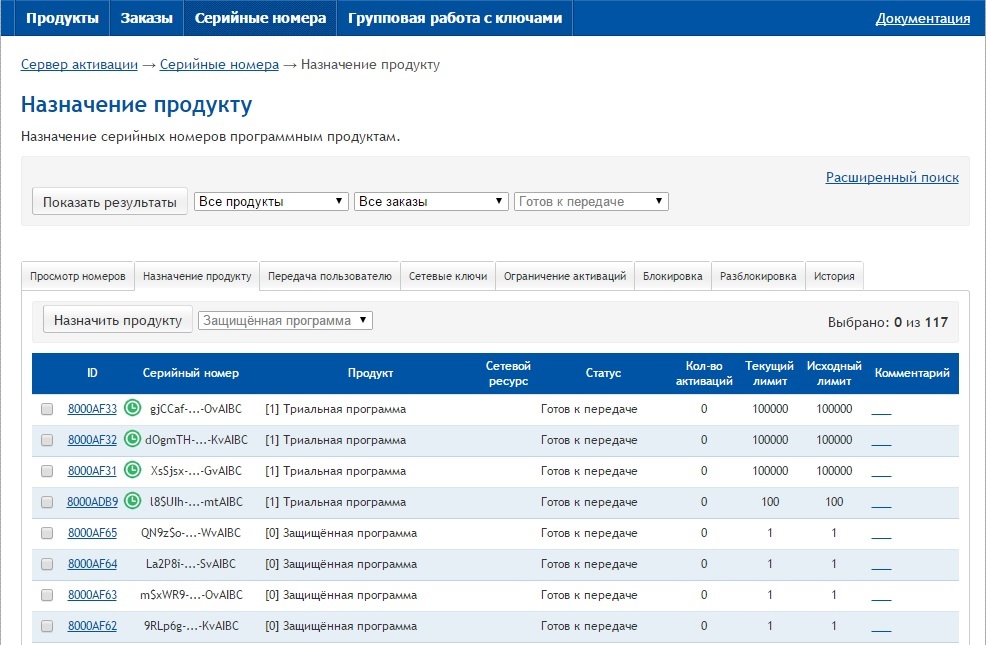Open the 'Все продукты' dropdown
The width and height of the screenshot is (986, 645).
click(x=271, y=201)
